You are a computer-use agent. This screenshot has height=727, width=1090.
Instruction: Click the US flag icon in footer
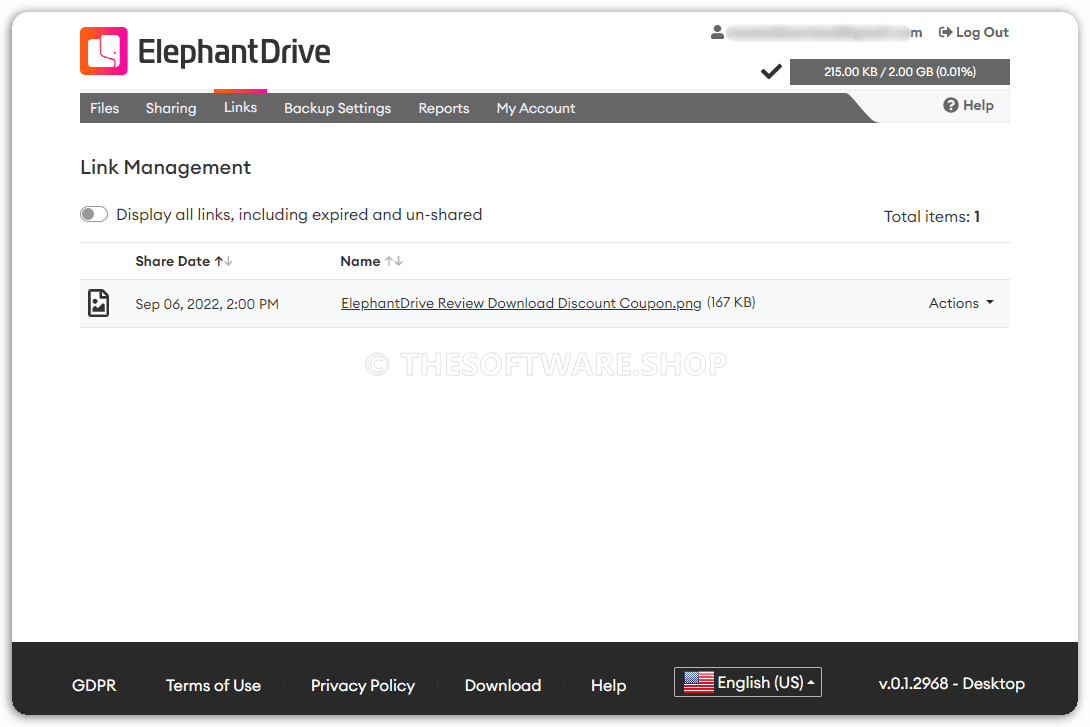tap(698, 682)
